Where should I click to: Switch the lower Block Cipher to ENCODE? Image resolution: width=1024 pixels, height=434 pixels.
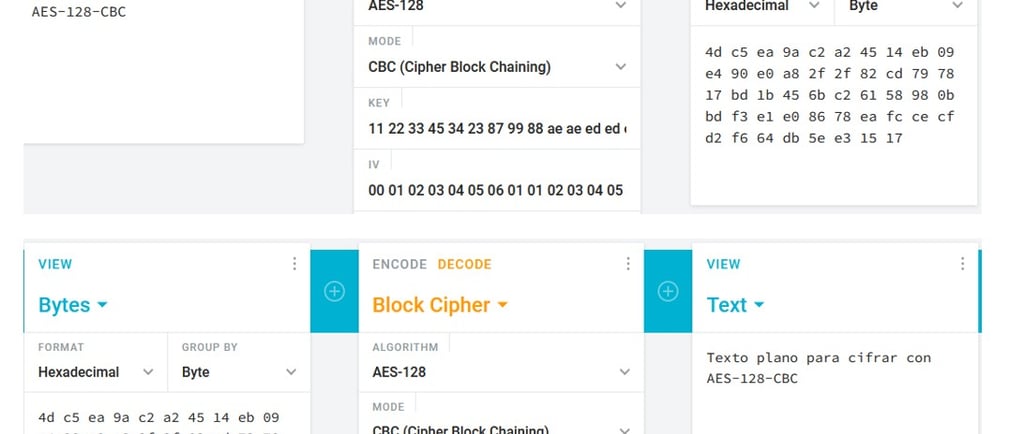(399, 264)
